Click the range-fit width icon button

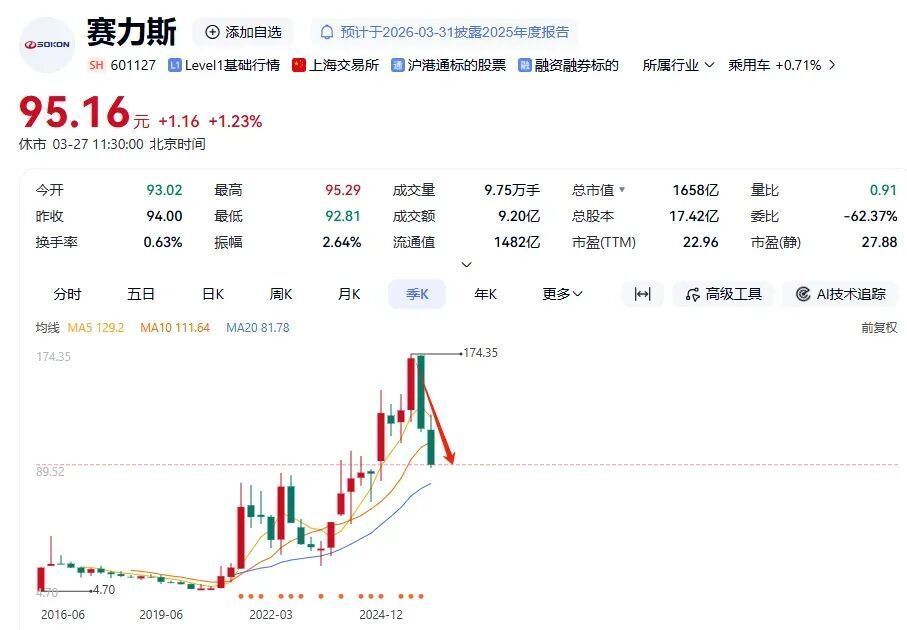(x=642, y=294)
